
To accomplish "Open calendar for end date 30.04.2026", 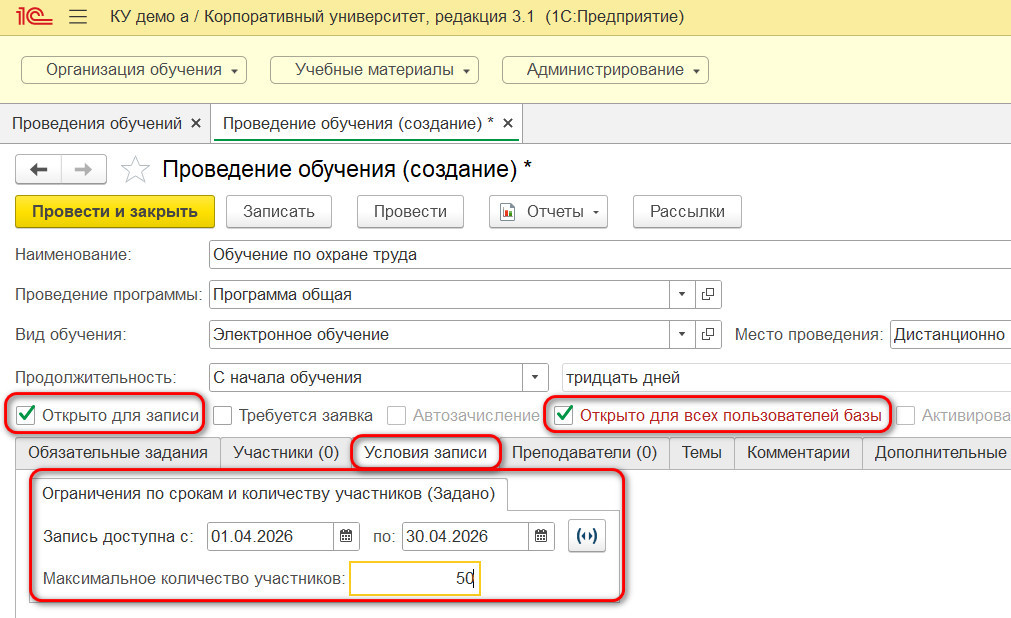I will click(541, 536).
